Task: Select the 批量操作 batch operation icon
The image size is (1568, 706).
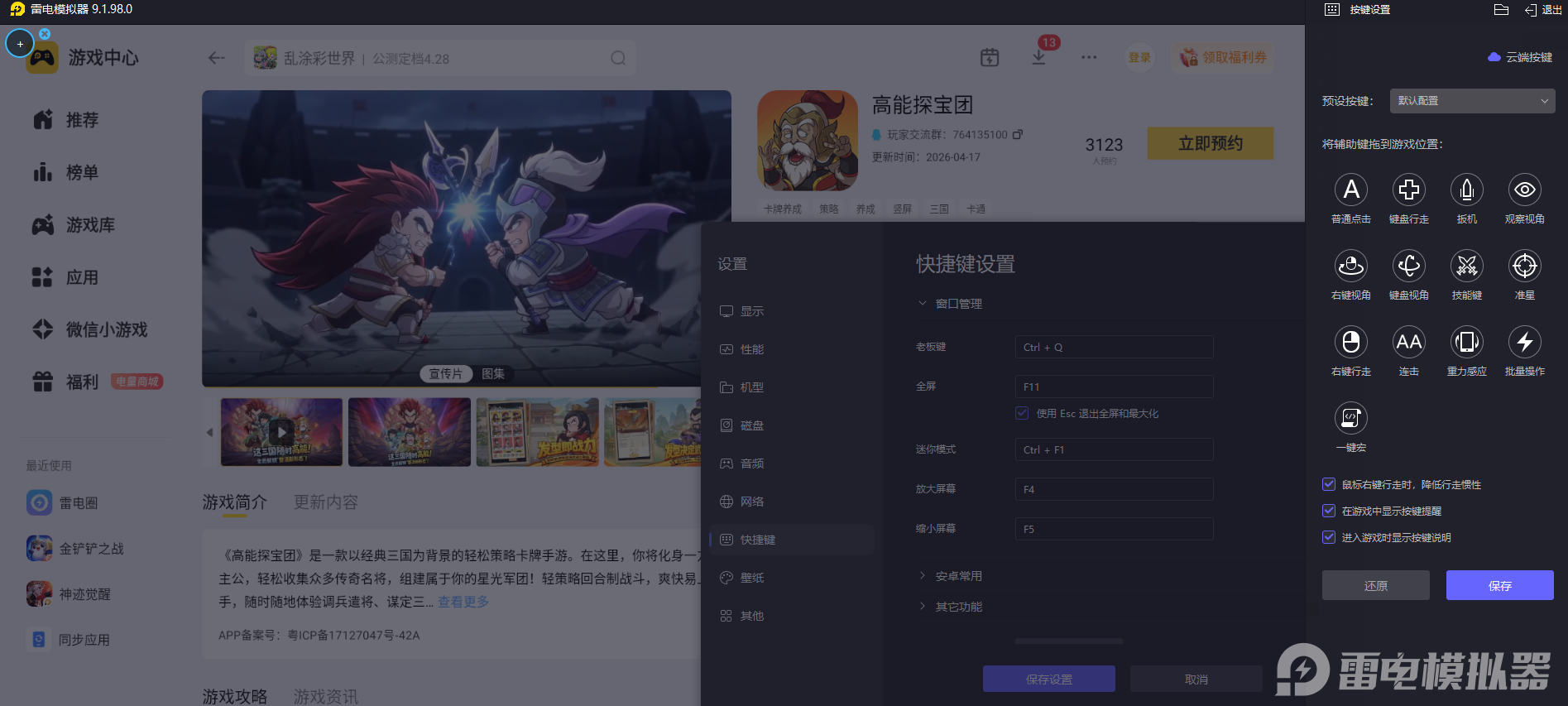Action: [x=1525, y=343]
